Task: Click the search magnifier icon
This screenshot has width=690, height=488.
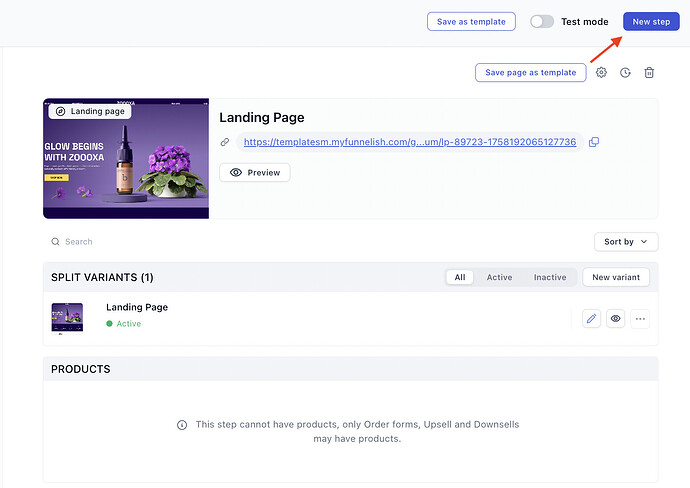Action: (x=56, y=242)
